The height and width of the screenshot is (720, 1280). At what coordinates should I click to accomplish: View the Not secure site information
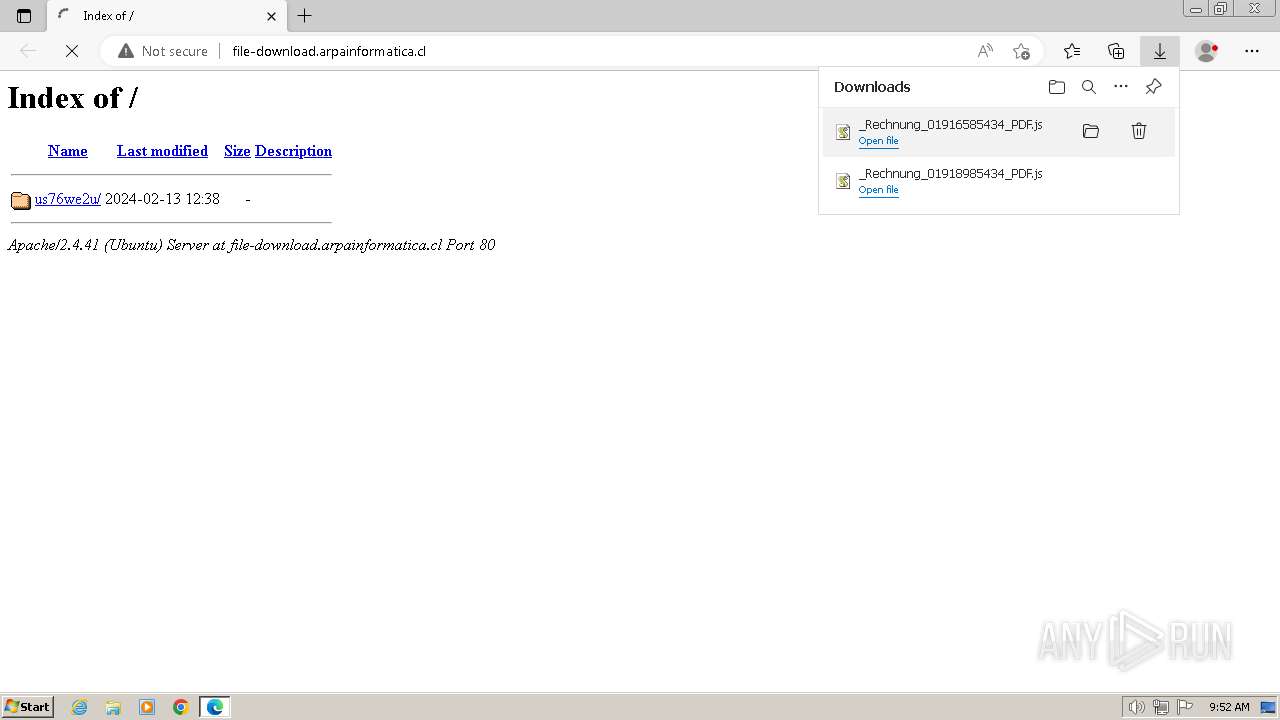[163, 51]
